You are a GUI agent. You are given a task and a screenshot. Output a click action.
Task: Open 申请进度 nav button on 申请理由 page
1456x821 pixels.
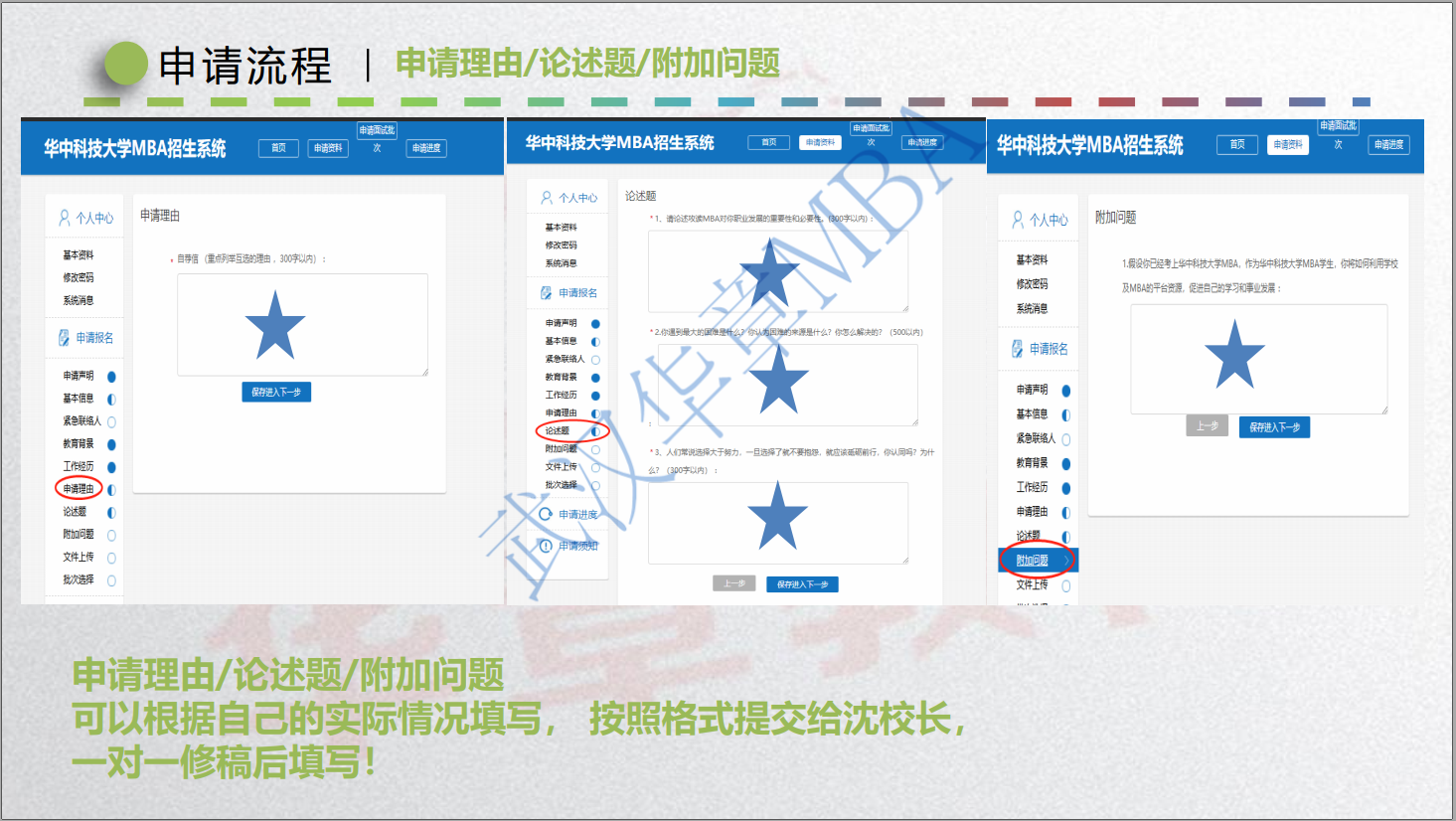click(426, 148)
